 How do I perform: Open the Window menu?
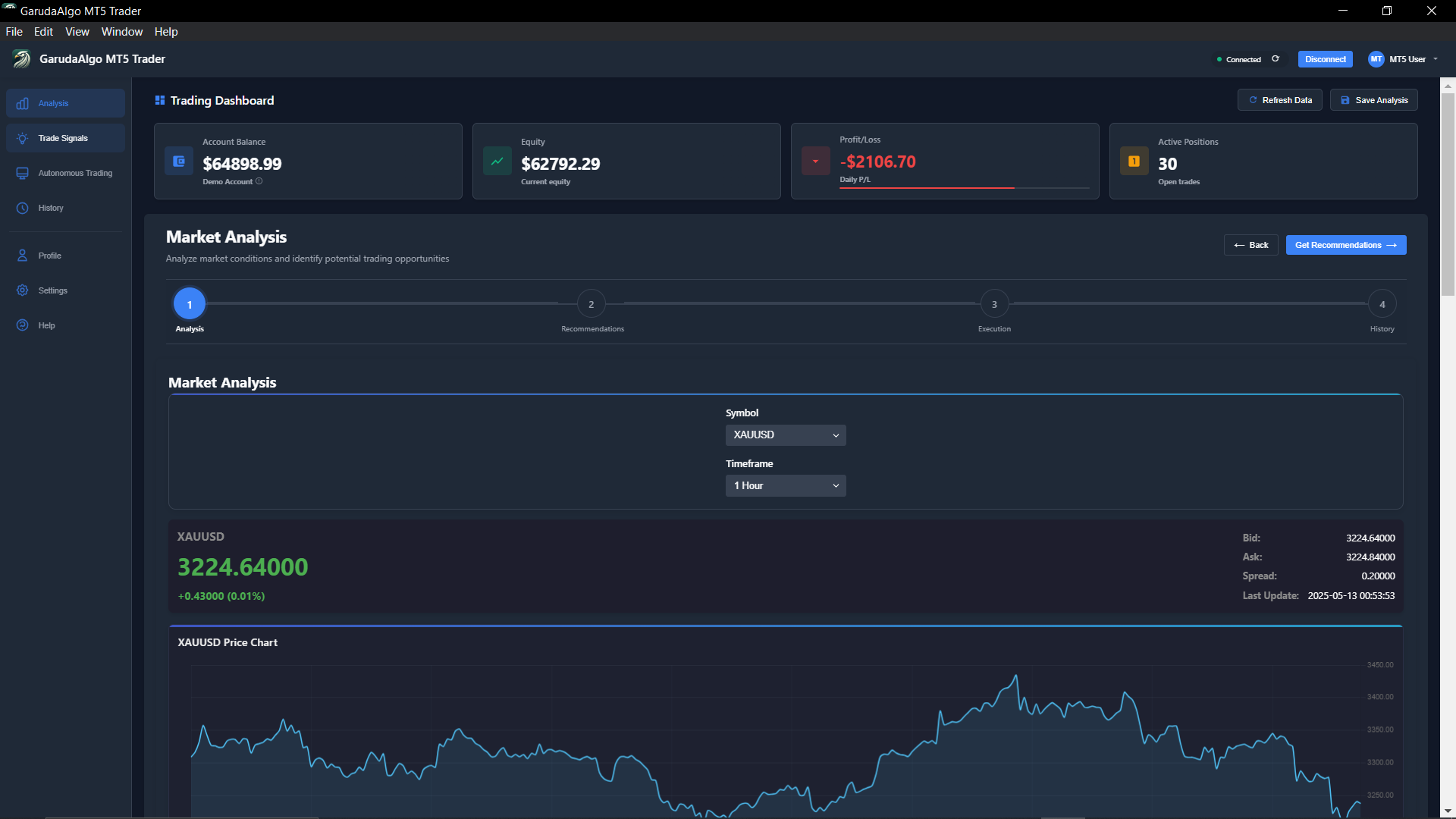121,31
